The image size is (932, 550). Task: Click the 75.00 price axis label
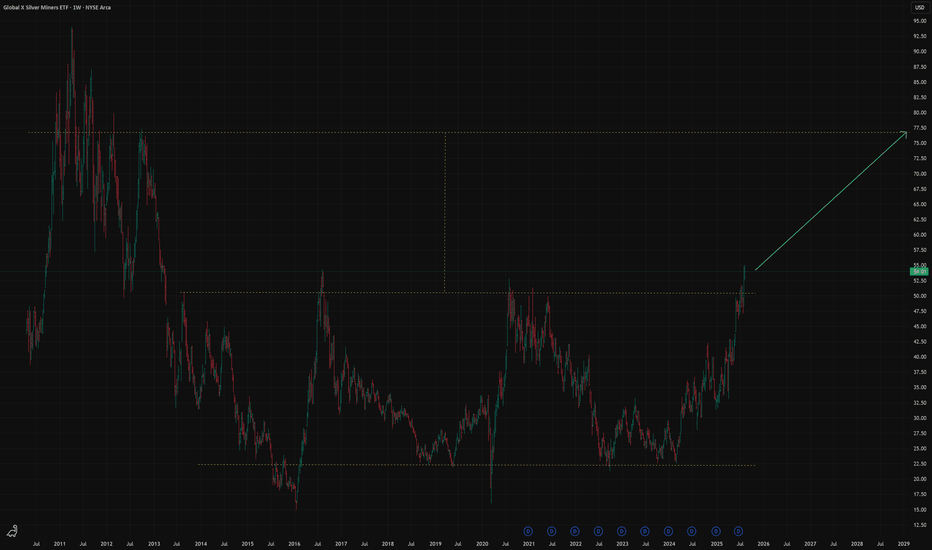point(920,143)
